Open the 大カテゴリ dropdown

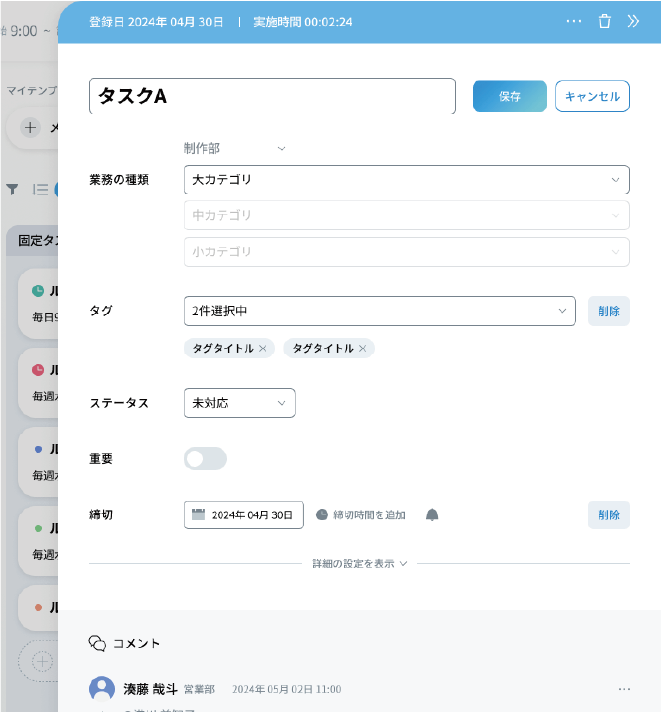[x=406, y=180]
